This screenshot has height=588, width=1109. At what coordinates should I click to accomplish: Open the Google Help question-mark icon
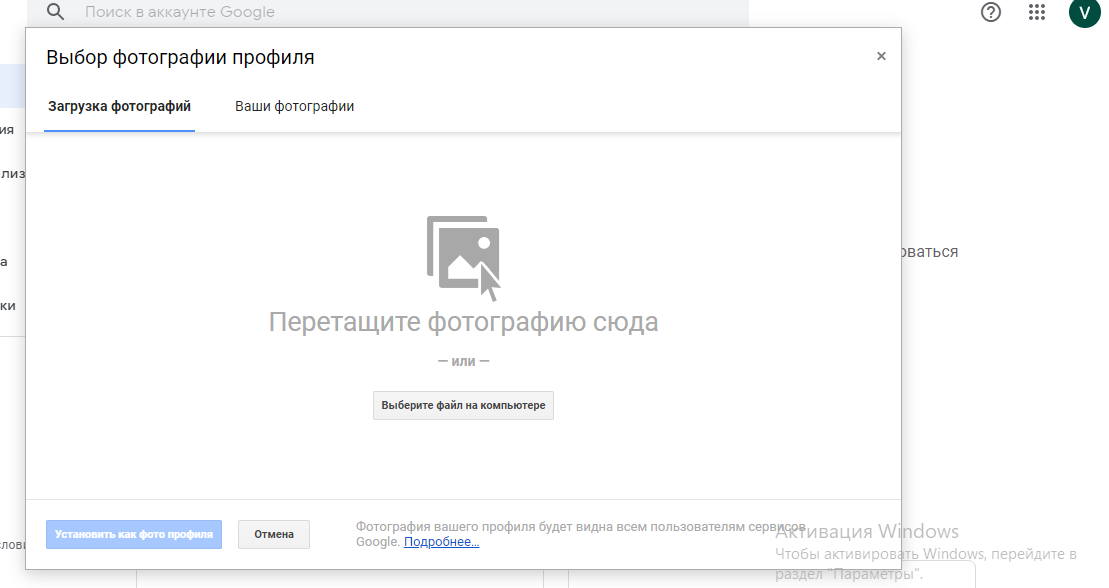coord(991,12)
